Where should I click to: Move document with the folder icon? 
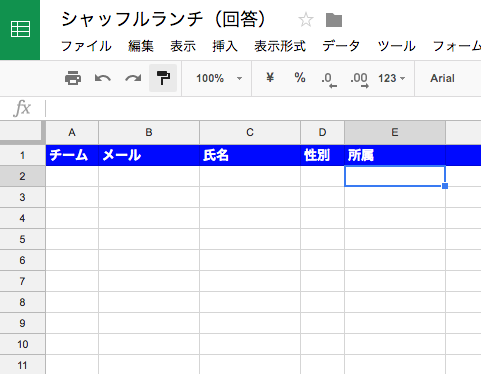[x=334, y=20]
